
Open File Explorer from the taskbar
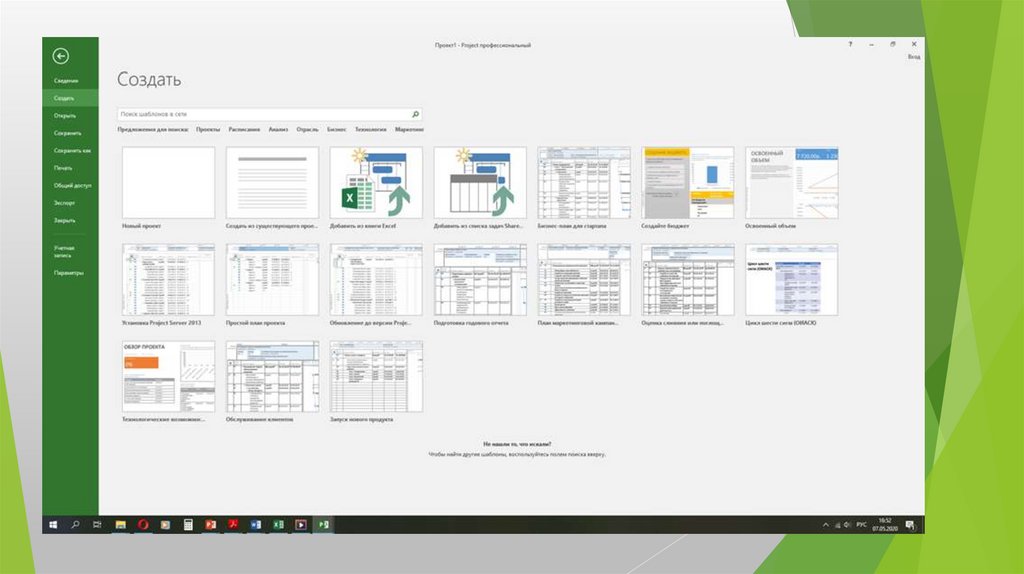click(x=120, y=524)
